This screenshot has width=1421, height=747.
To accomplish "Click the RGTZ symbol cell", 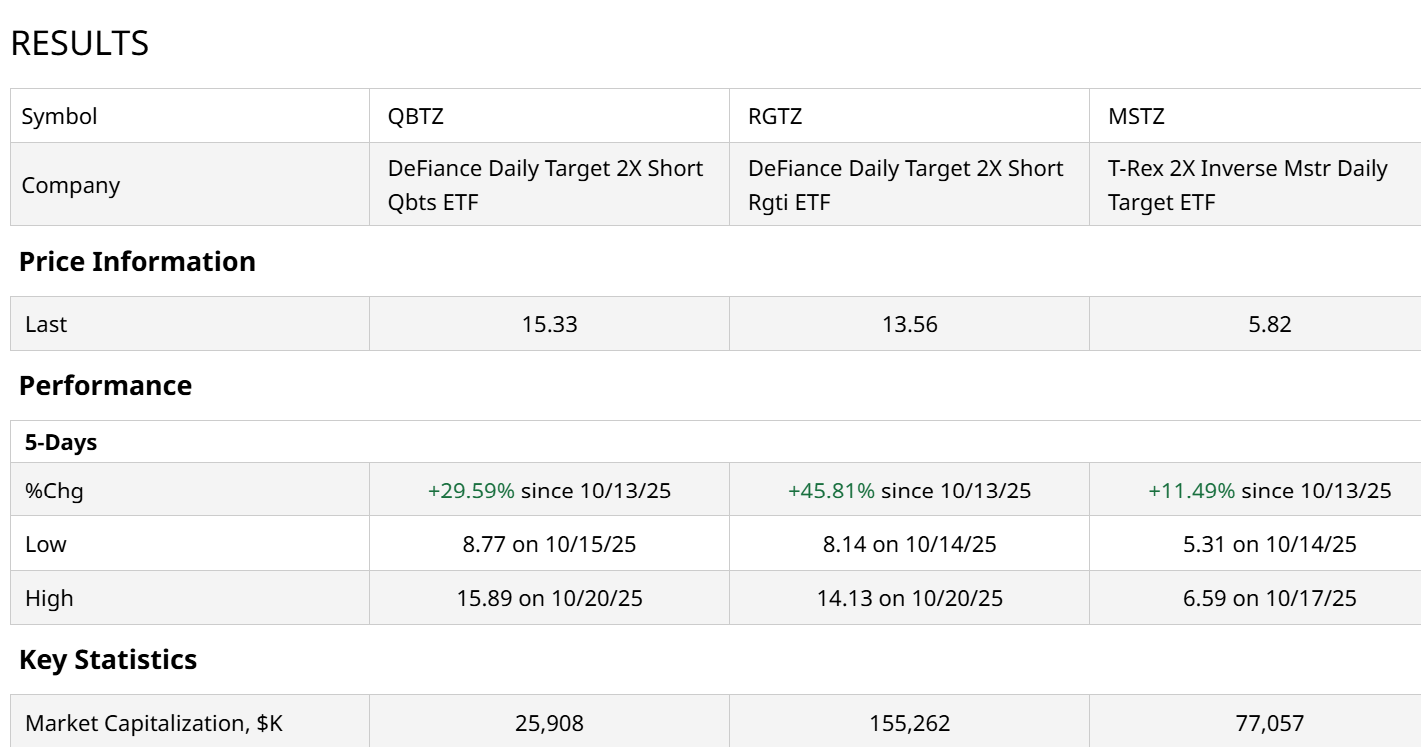I will [775, 116].
